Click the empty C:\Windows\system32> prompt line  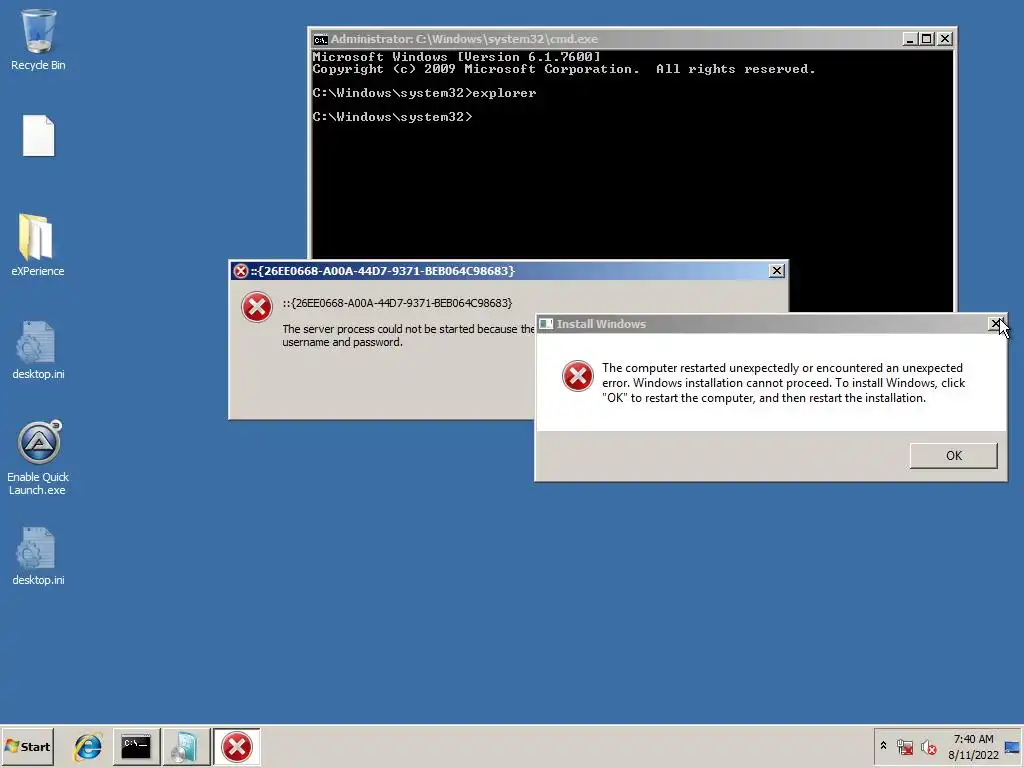pos(392,117)
